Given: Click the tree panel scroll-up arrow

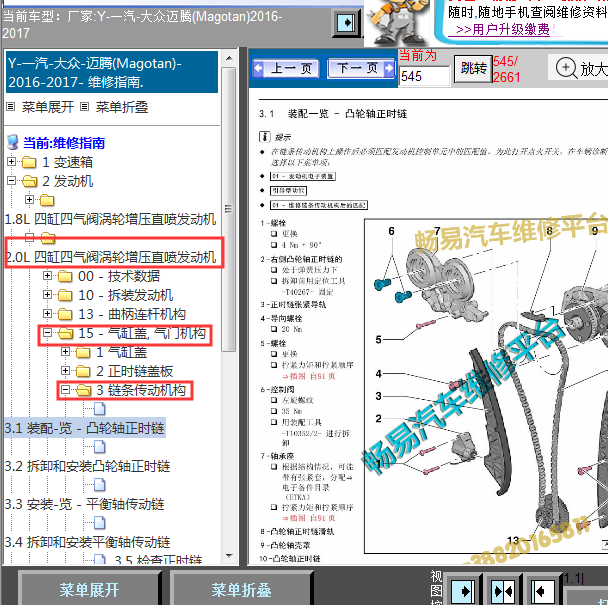Looking at the screenshot, I should pyautogui.click(x=229, y=58).
